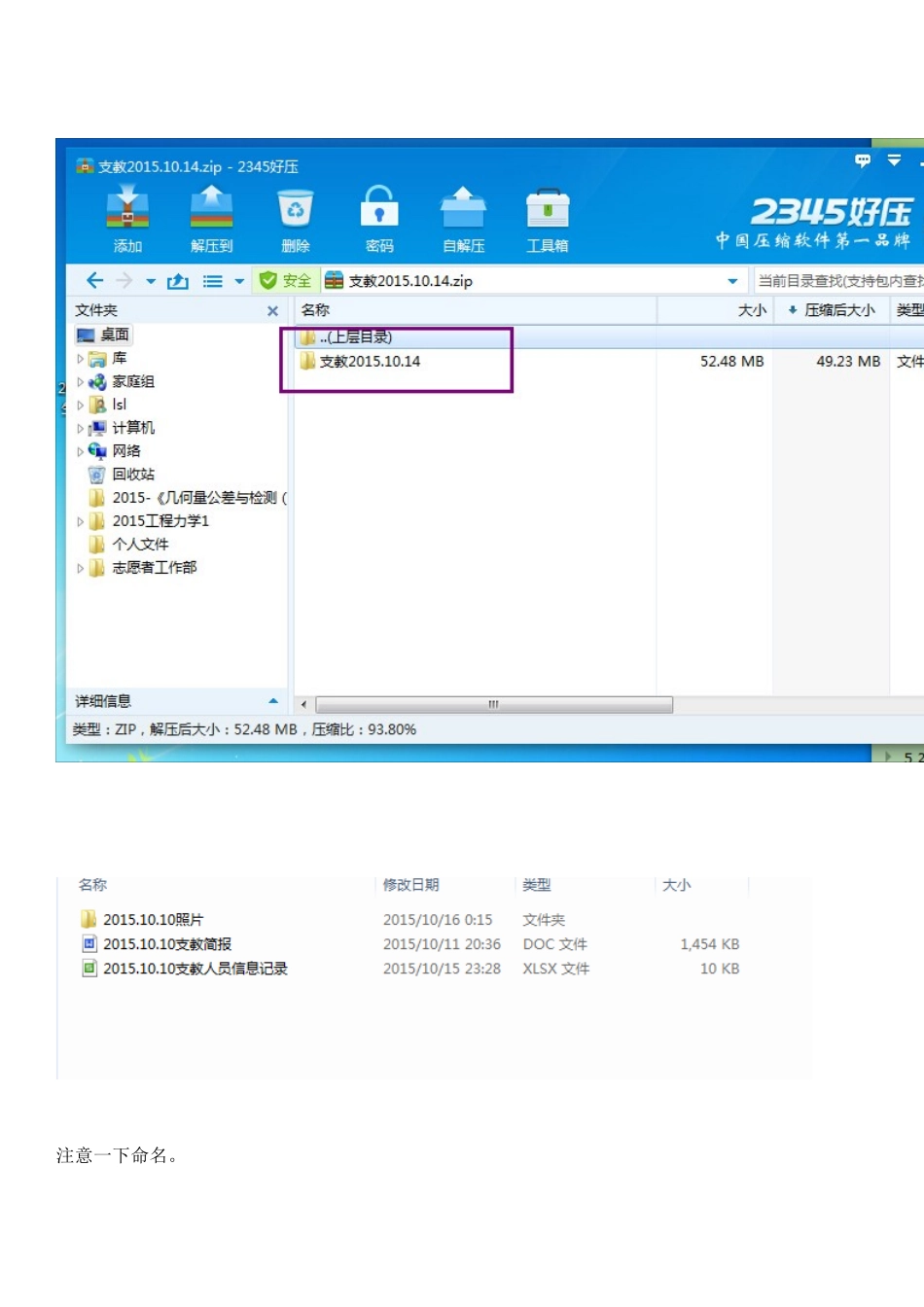Expand the 2015工程力学1 tree node
924x1307 pixels.
[x=80, y=521]
